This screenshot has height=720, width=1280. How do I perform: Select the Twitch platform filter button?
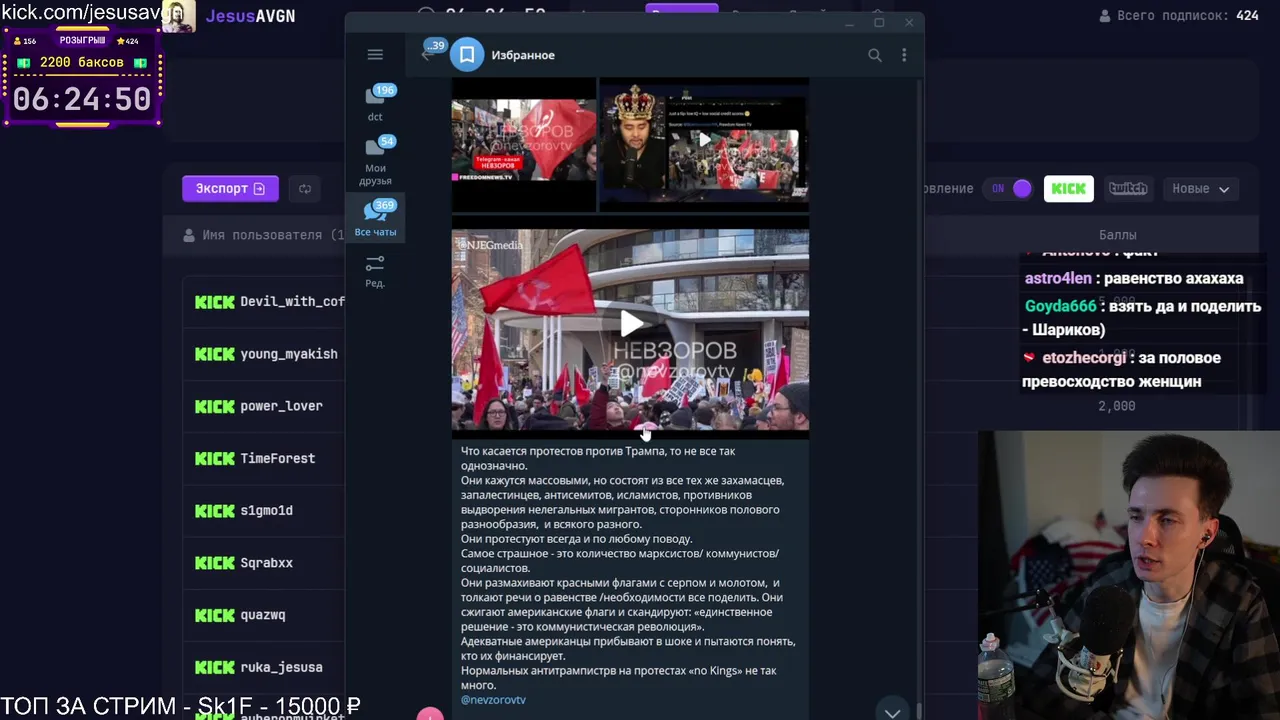[x=1127, y=188]
